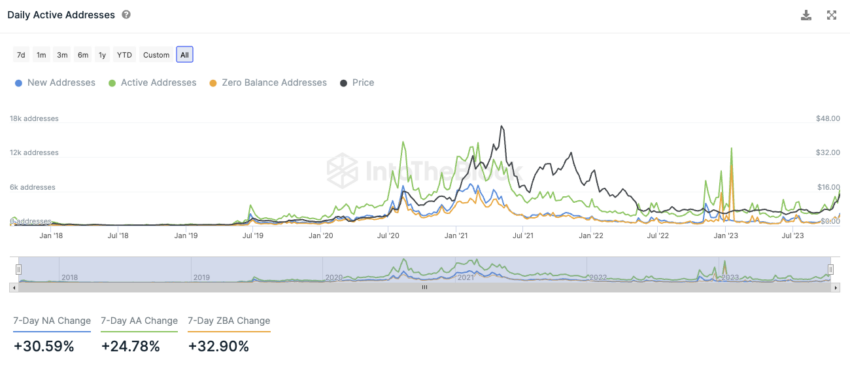Select the YTD range button

click(125, 55)
